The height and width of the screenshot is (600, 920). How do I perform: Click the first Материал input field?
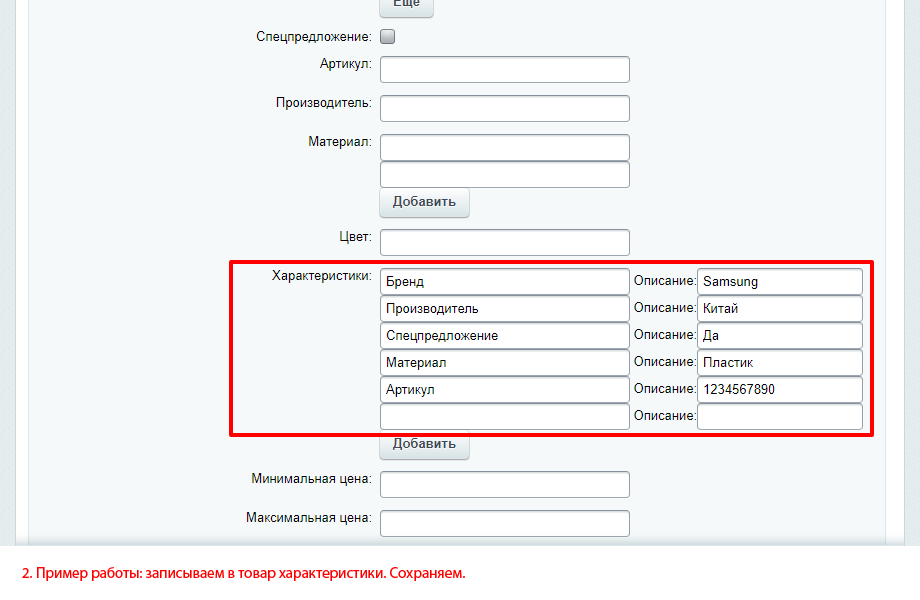[x=504, y=147]
